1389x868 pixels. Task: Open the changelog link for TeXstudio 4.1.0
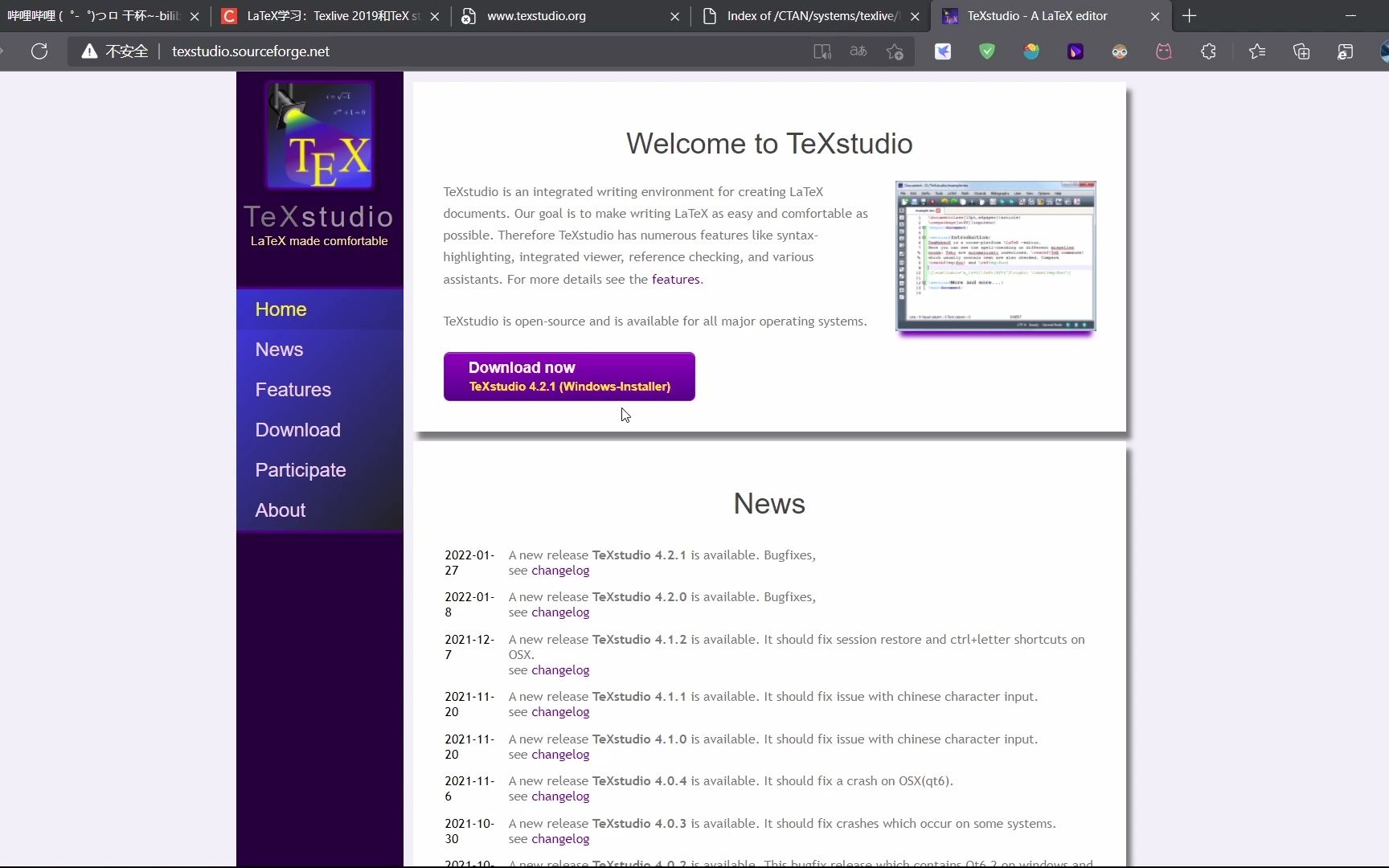tap(560, 755)
